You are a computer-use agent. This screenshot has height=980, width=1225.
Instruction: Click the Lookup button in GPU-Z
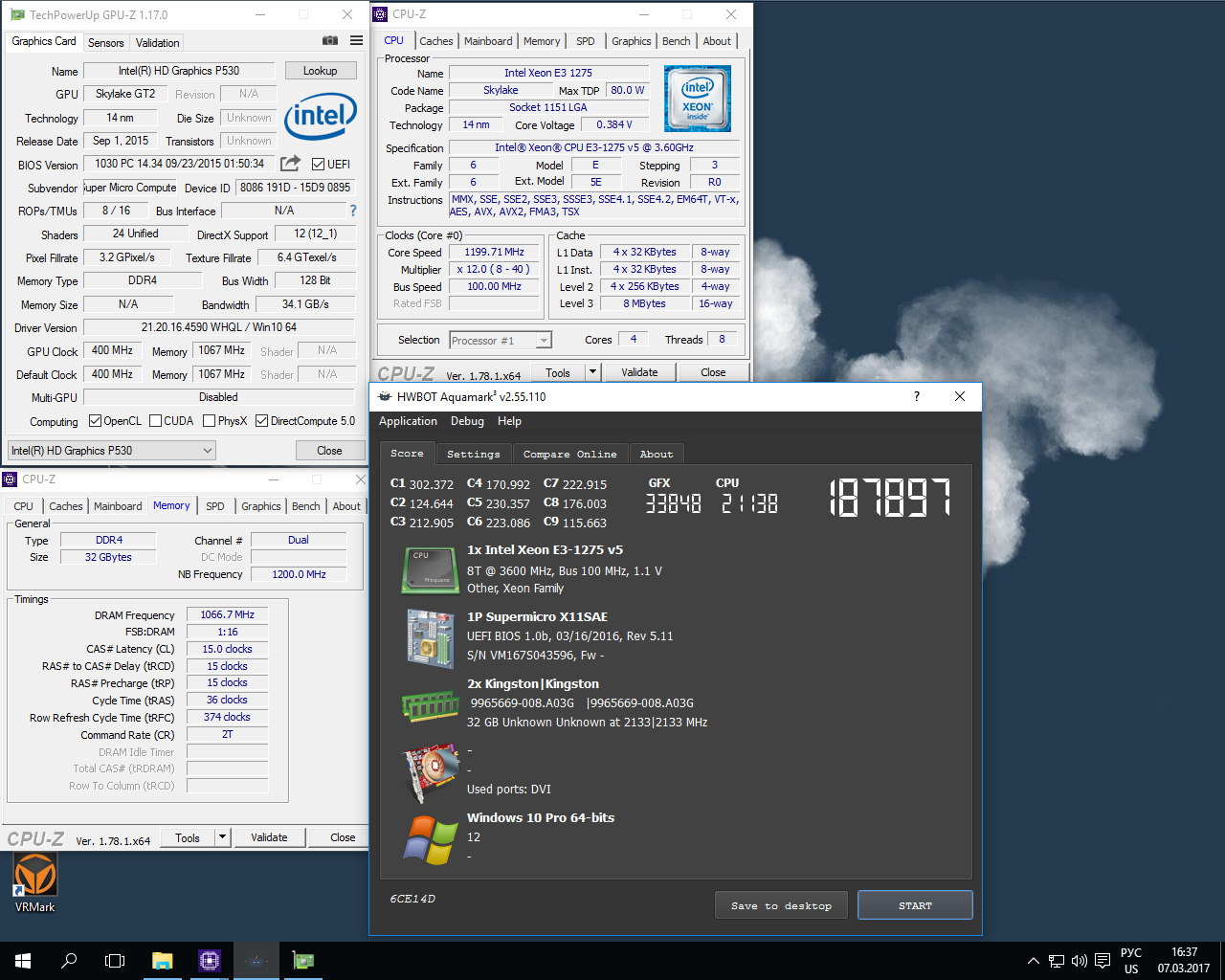320,71
